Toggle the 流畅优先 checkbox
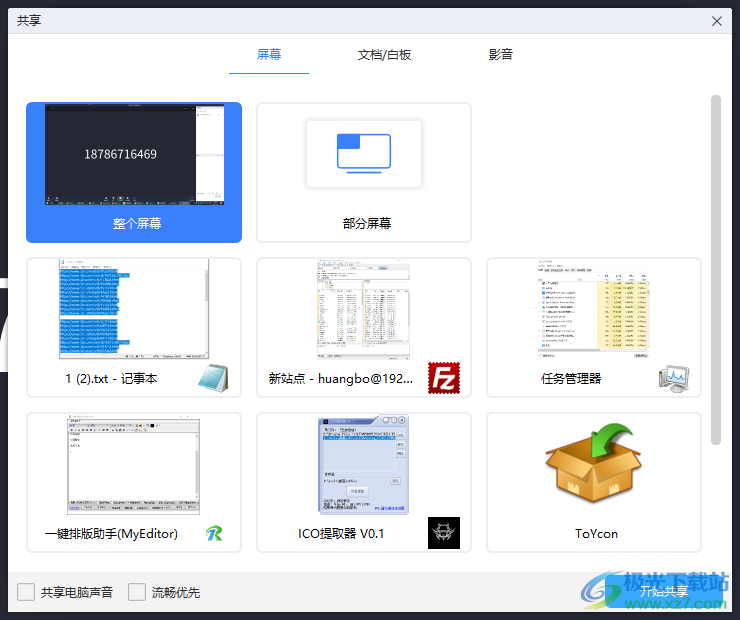Image resolution: width=740 pixels, height=620 pixels. 137,592
